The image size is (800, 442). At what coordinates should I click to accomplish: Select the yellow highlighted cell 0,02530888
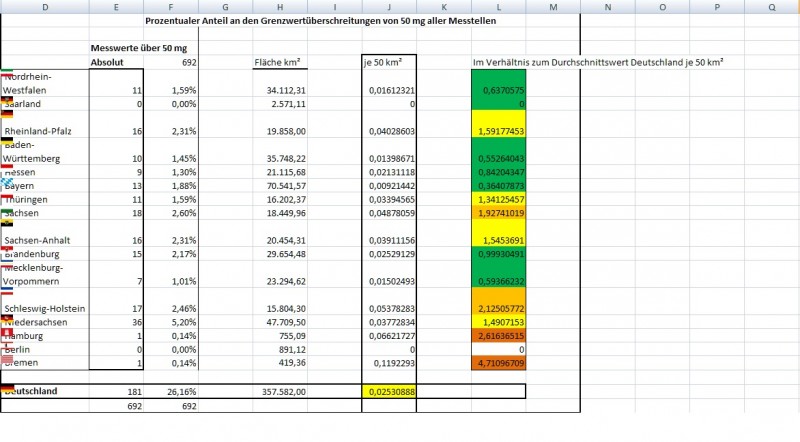coord(389,391)
